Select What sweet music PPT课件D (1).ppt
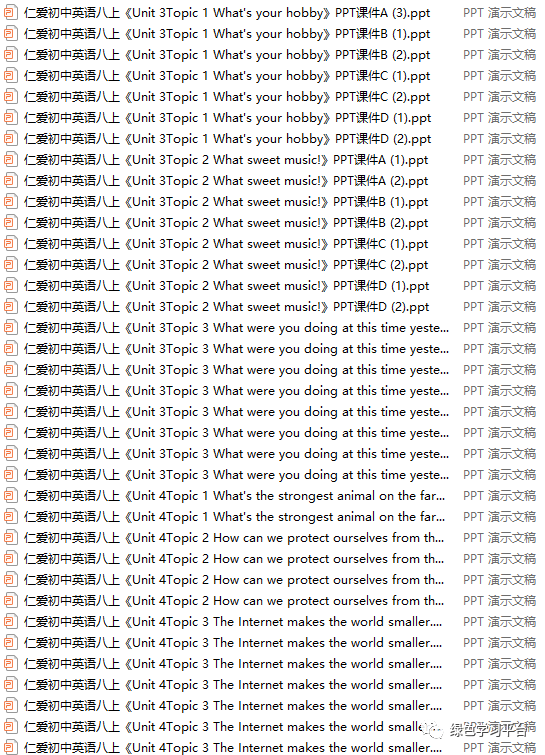This screenshot has width=545, height=755. click(227, 286)
